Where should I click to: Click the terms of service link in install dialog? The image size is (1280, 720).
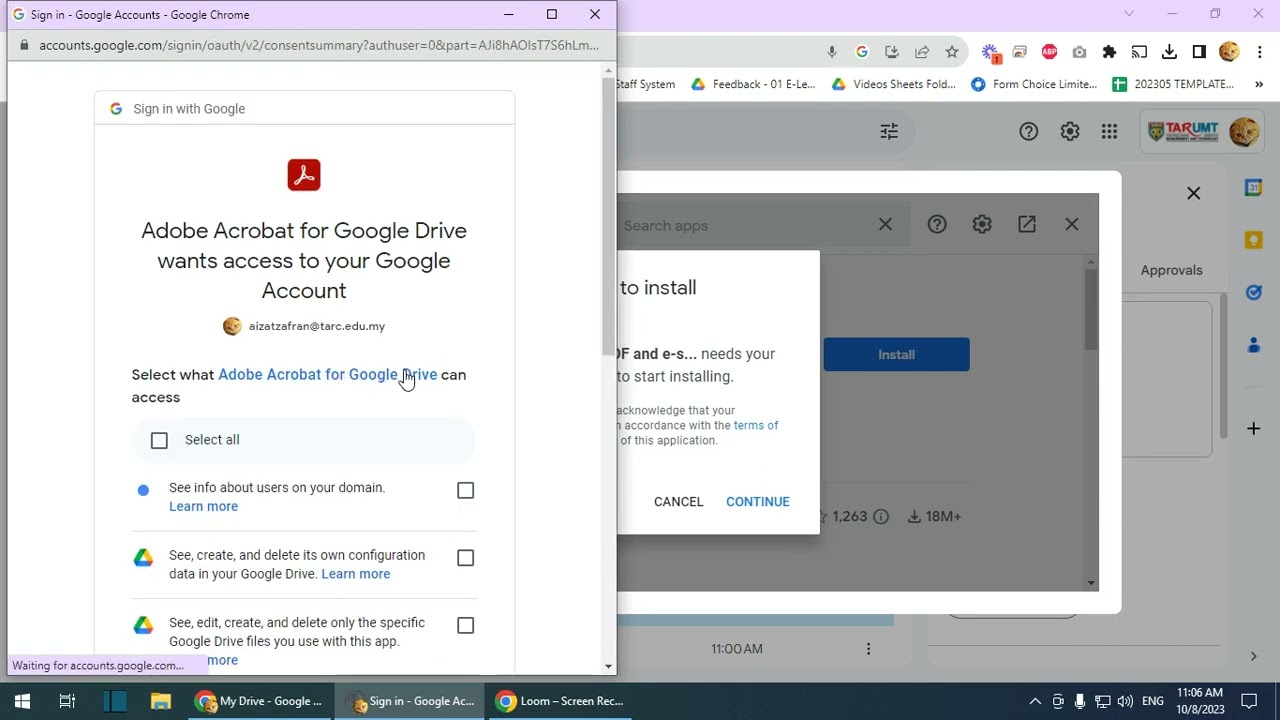[x=756, y=425]
